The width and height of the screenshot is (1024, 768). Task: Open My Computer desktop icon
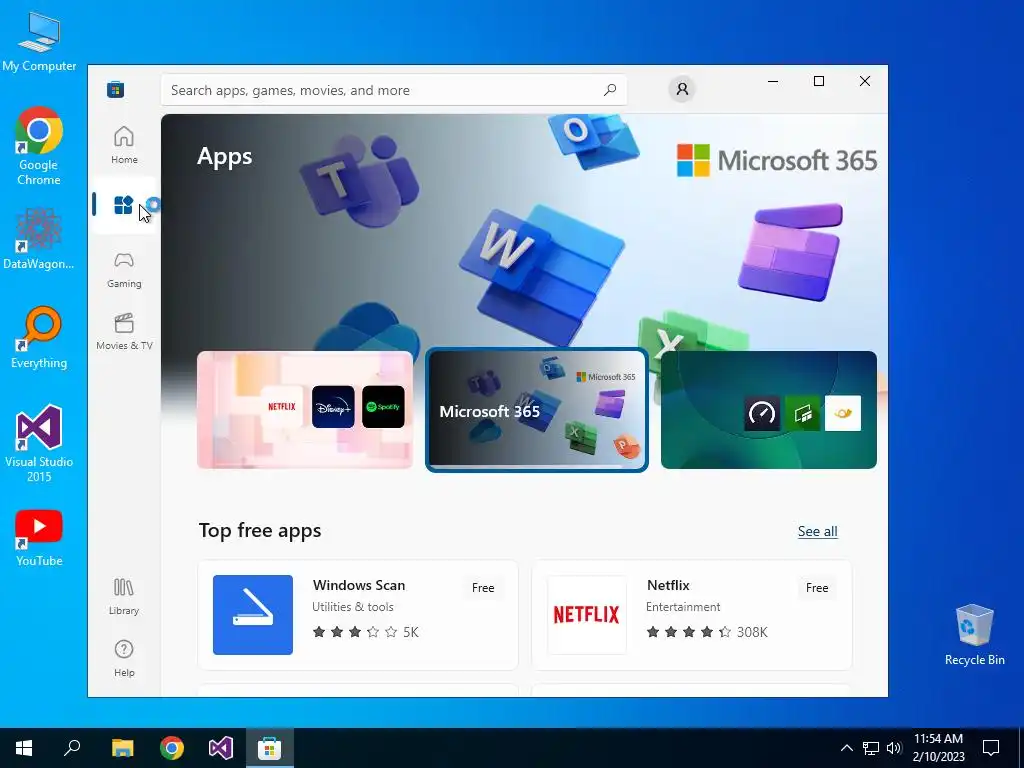[x=39, y=42]
